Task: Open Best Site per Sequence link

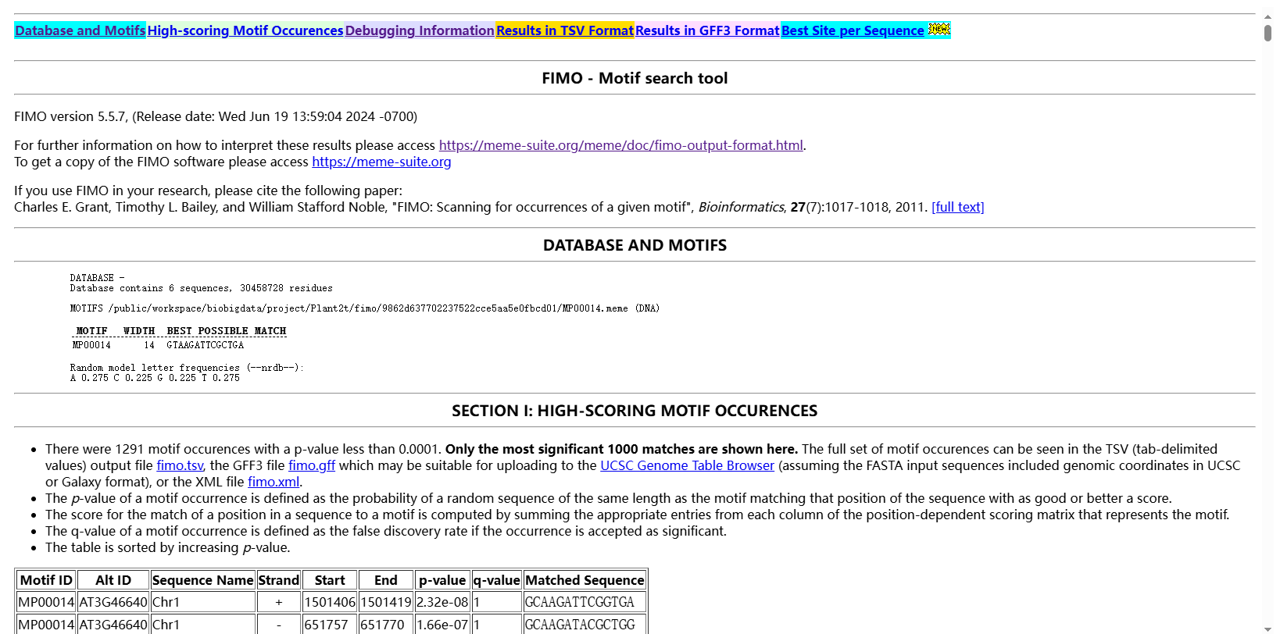Action: pos(852,31)
